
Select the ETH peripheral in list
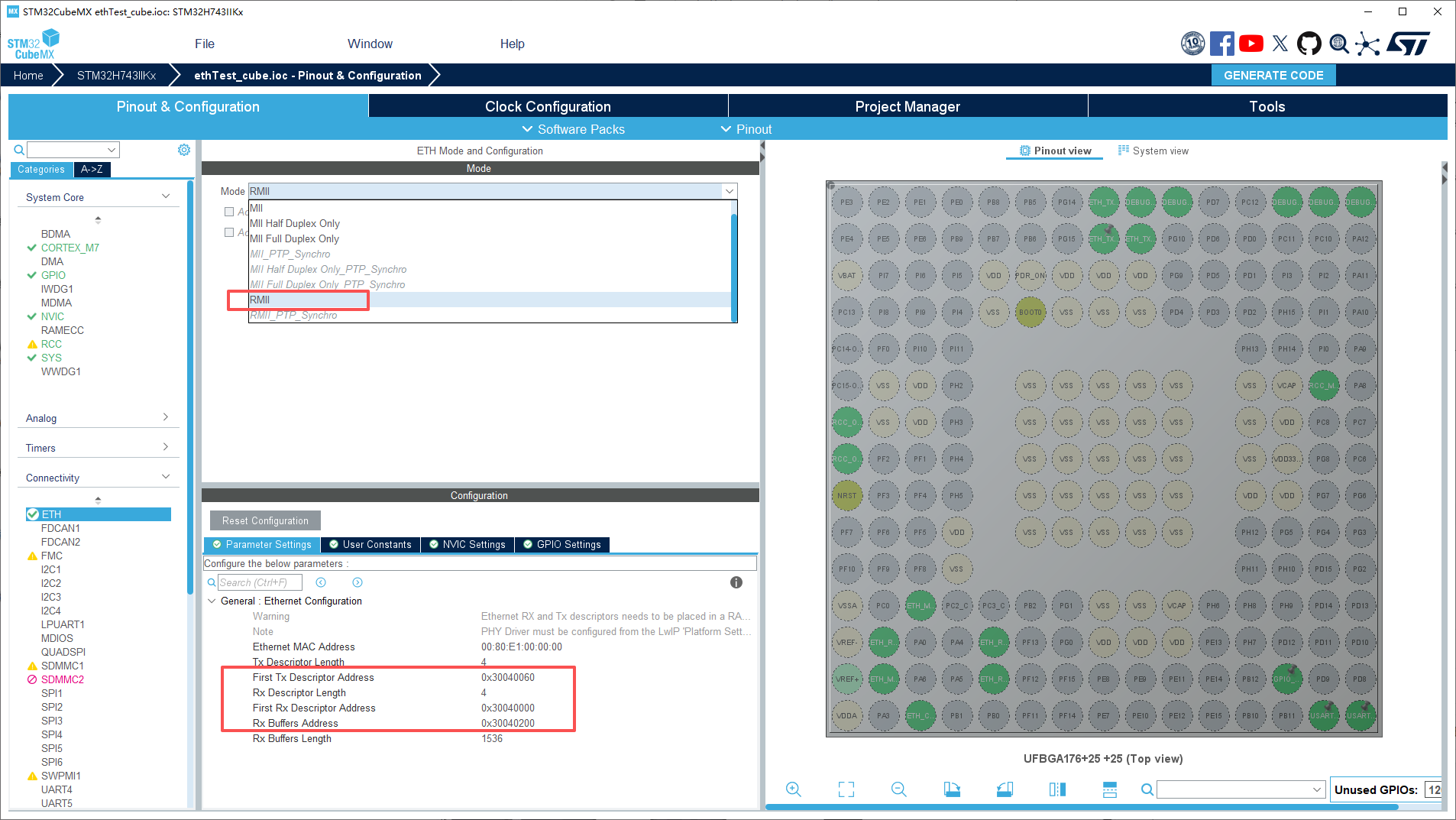click(98, 514)
